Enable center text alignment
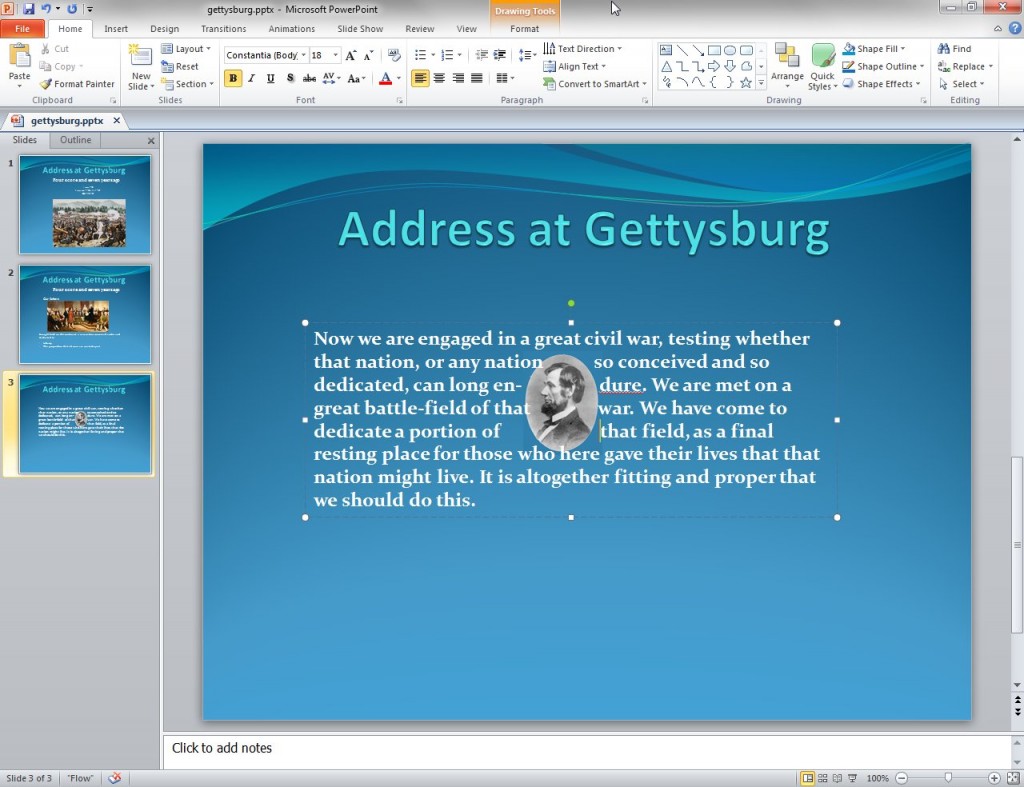The height and width of the screenshot is (787, 1024). tap(439, 78)
